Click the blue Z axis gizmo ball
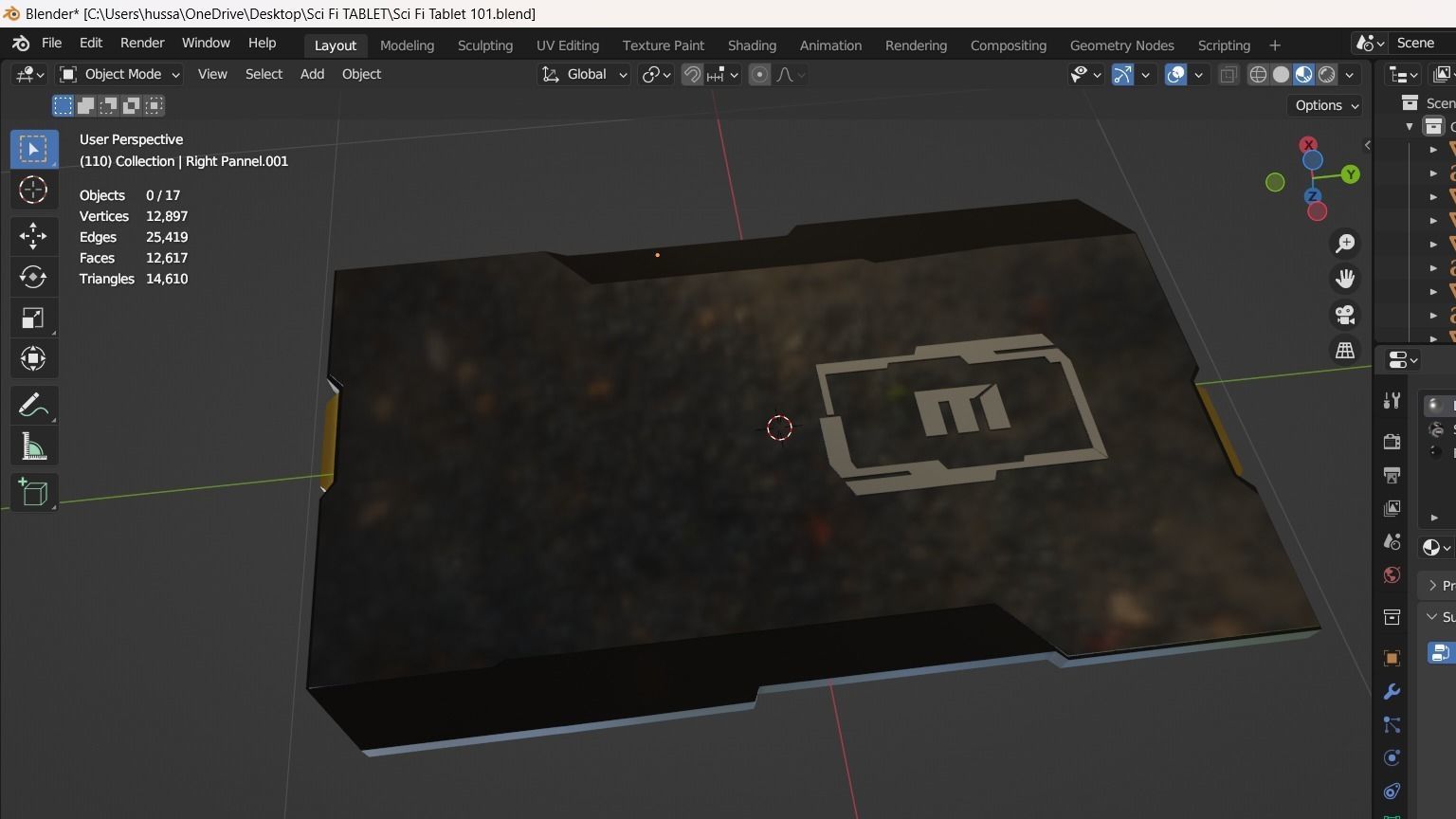Image resolution: width=1456 pixels, height=819 pixels. pos(1313,196)
